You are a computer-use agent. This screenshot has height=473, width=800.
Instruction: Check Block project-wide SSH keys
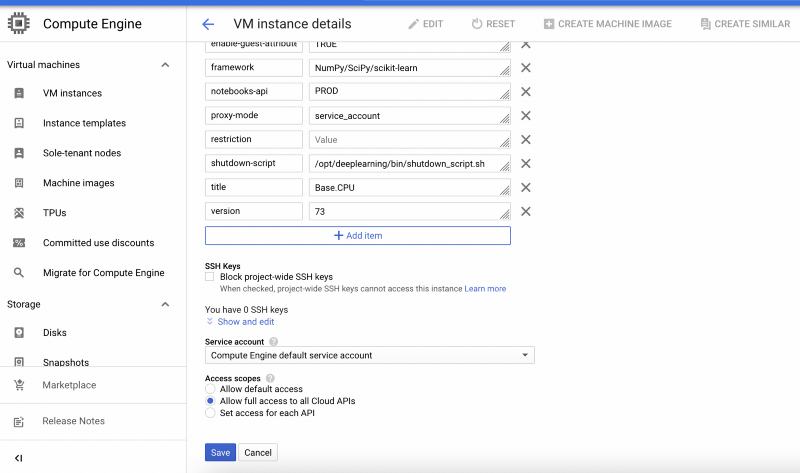[210, 277]
